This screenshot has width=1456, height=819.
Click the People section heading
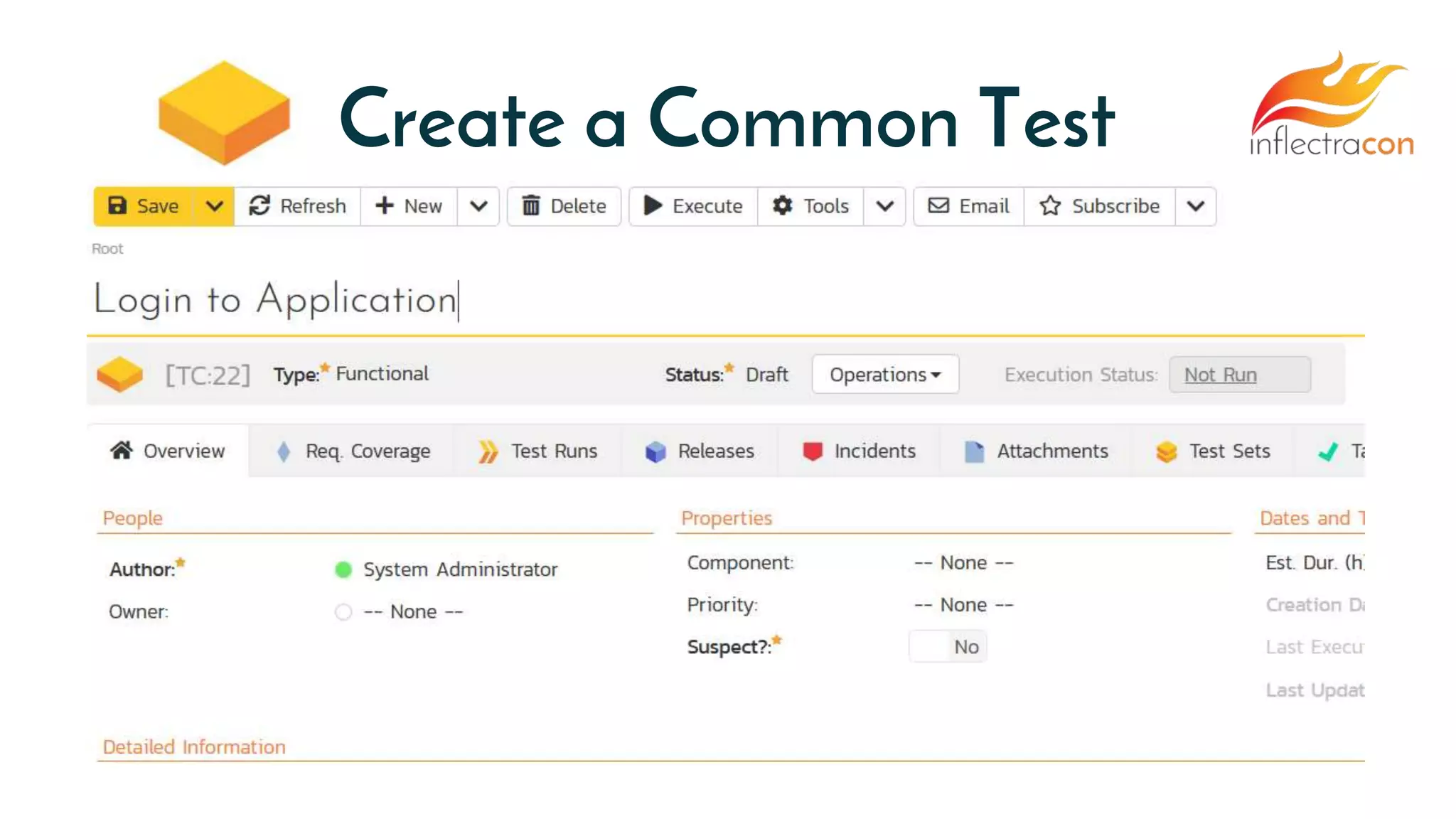[x=133, y=518]
